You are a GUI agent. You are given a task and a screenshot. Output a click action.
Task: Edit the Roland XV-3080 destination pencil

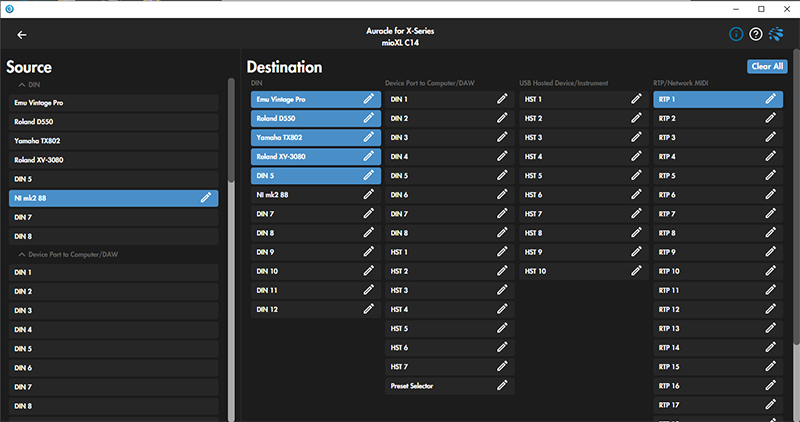368,156
